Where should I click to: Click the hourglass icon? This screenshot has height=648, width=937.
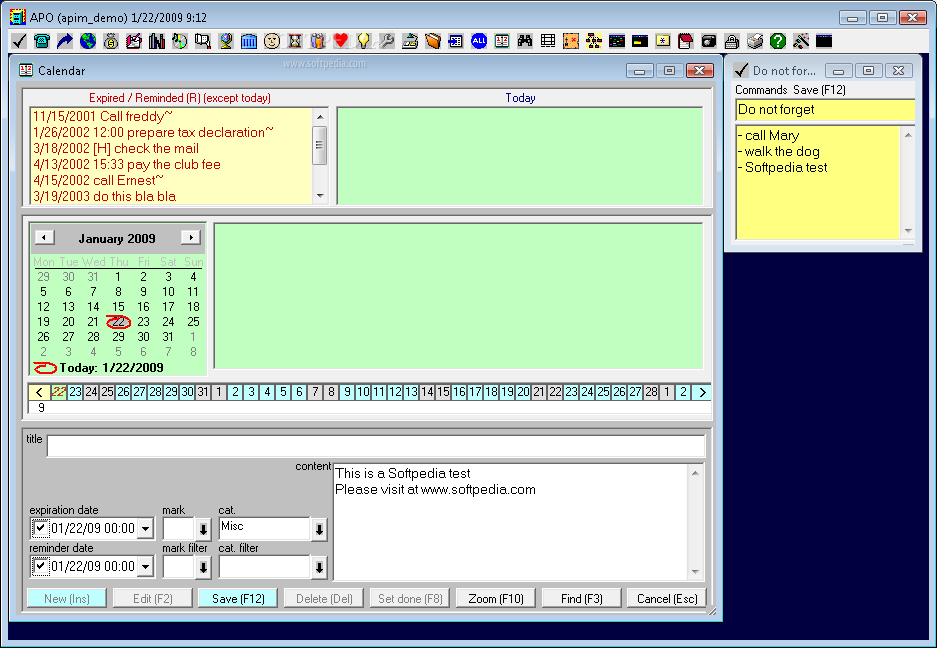295,41
